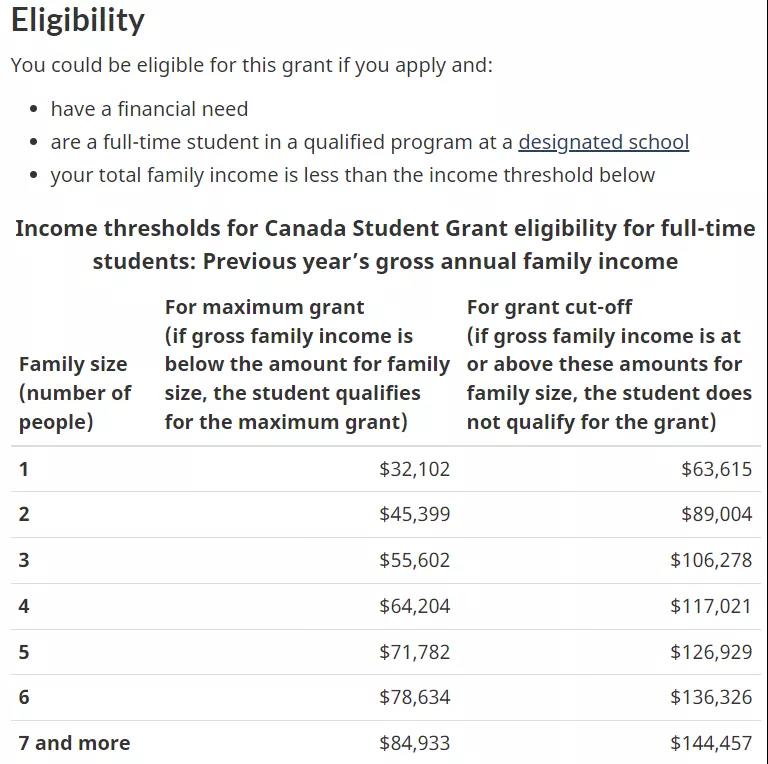Click the $106,278 cut-off amount
Image resolution: width=768 pixels, height=764 pixels.
pos(710,560)
